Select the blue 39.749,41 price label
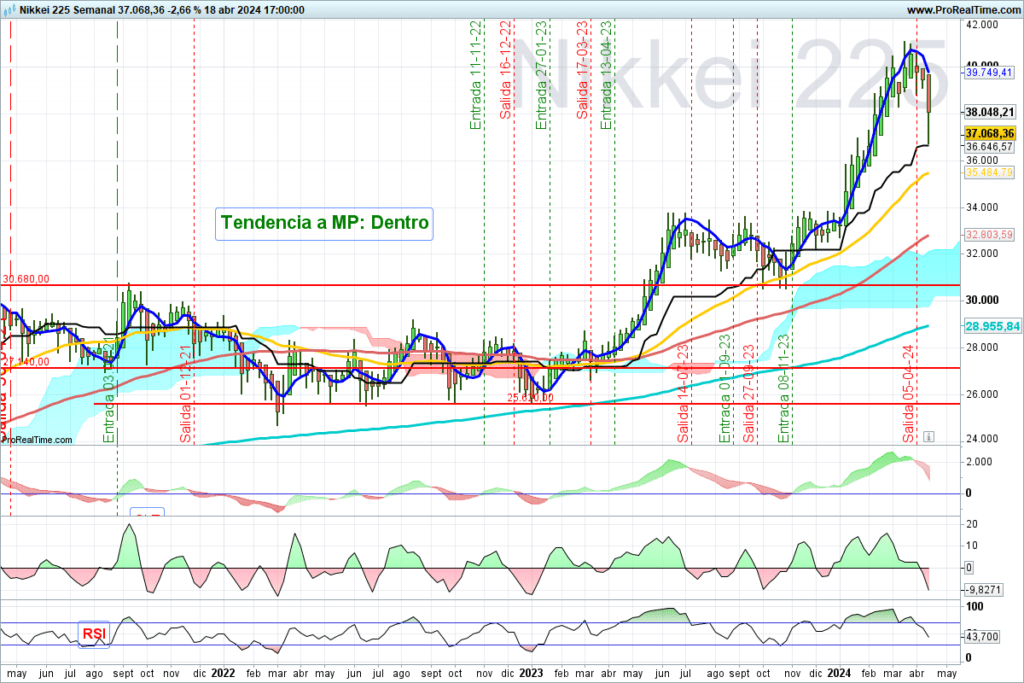This screenshot has height=683, width=1024. coord(989,72)
